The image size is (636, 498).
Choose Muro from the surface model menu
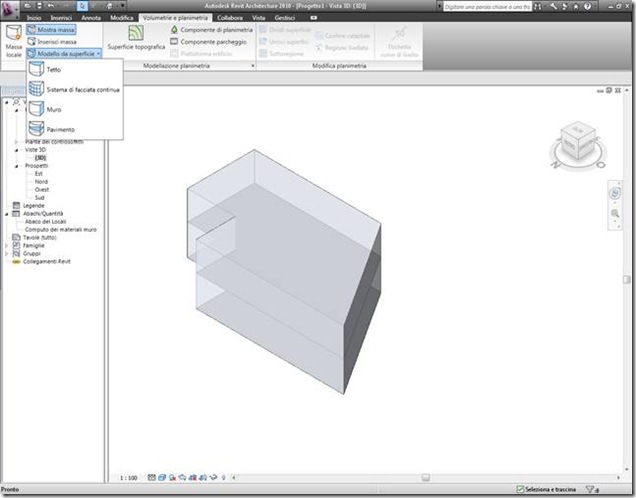click(x=75, y=109)
